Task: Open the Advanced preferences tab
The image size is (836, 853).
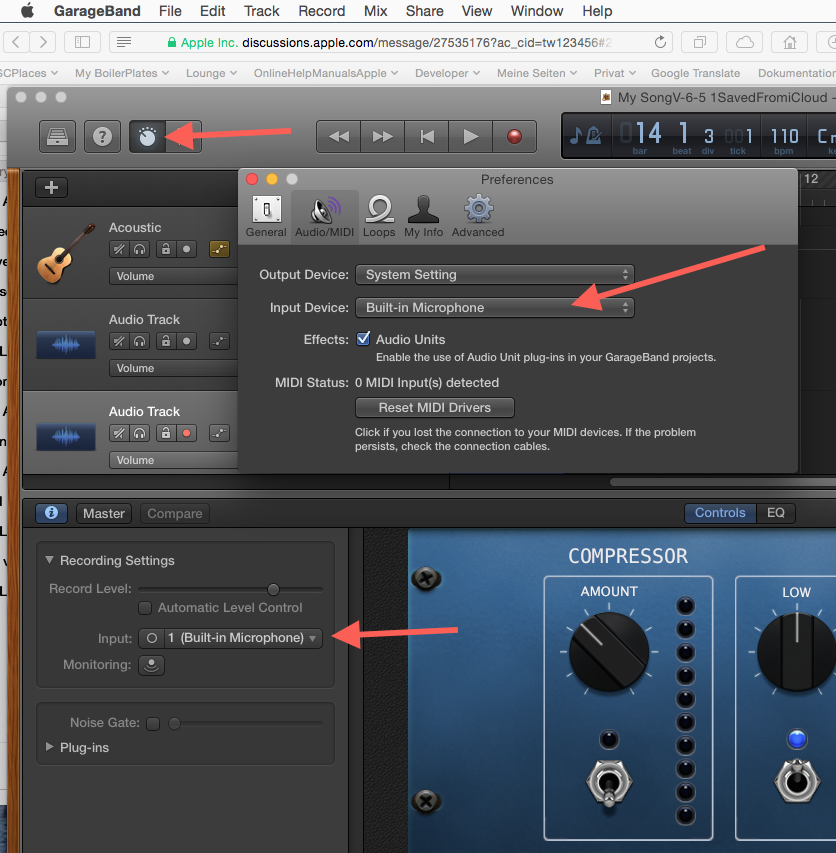Action: (x=478, y=217)
